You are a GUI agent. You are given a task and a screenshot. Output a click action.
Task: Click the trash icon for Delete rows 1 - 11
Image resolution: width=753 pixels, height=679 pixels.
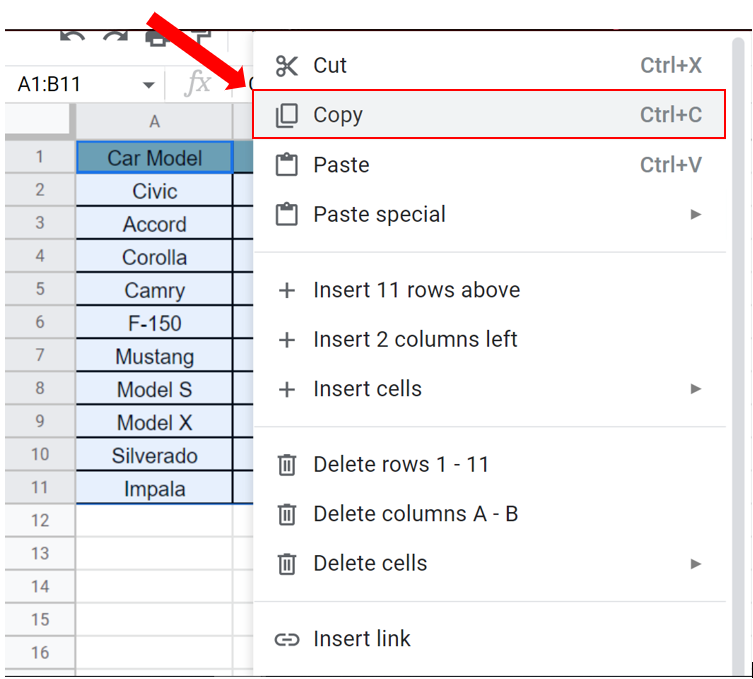(x=287, y=464)
